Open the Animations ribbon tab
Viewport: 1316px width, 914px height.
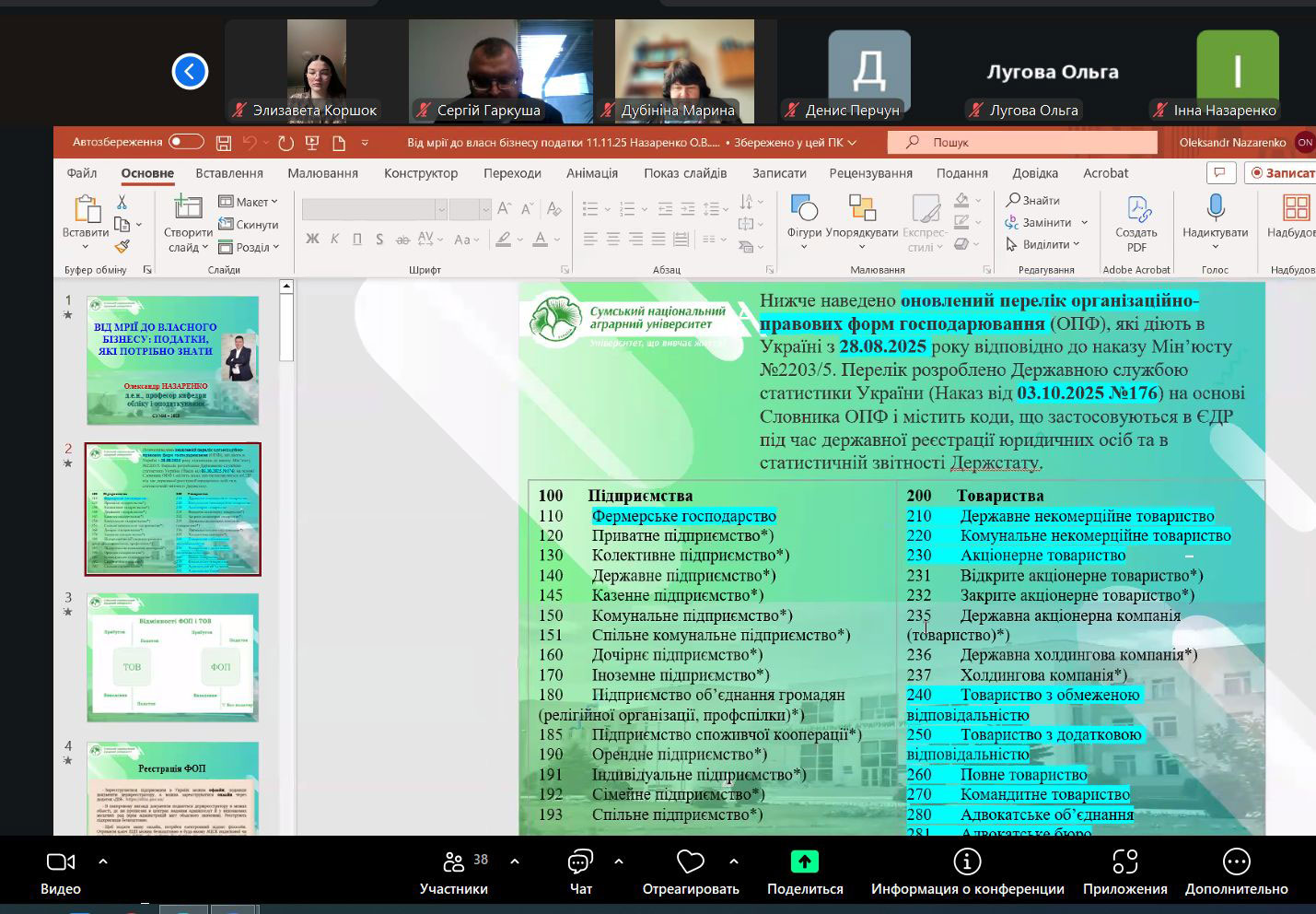[591, 173]
